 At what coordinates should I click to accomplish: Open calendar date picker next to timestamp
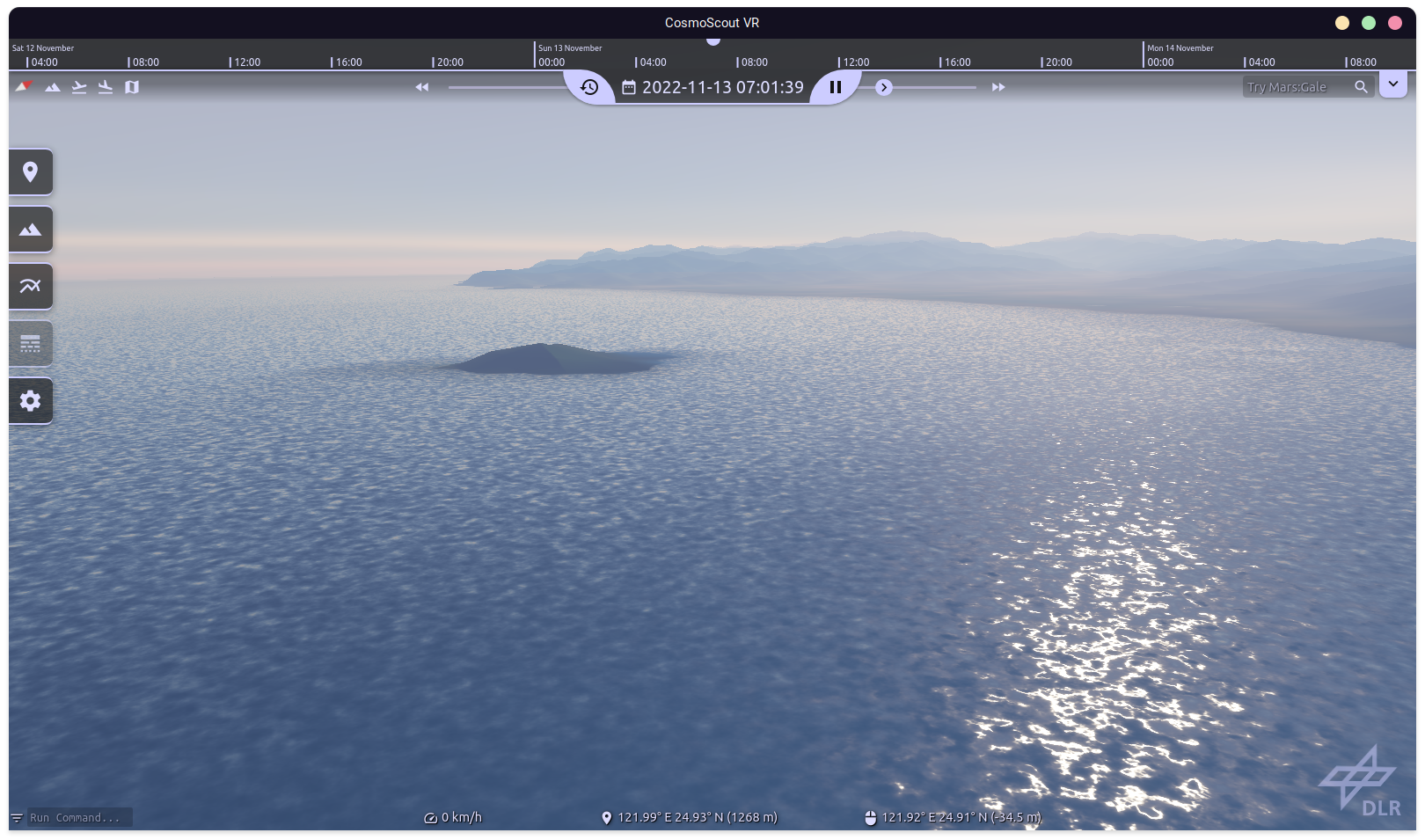click(x=629, y=87)
